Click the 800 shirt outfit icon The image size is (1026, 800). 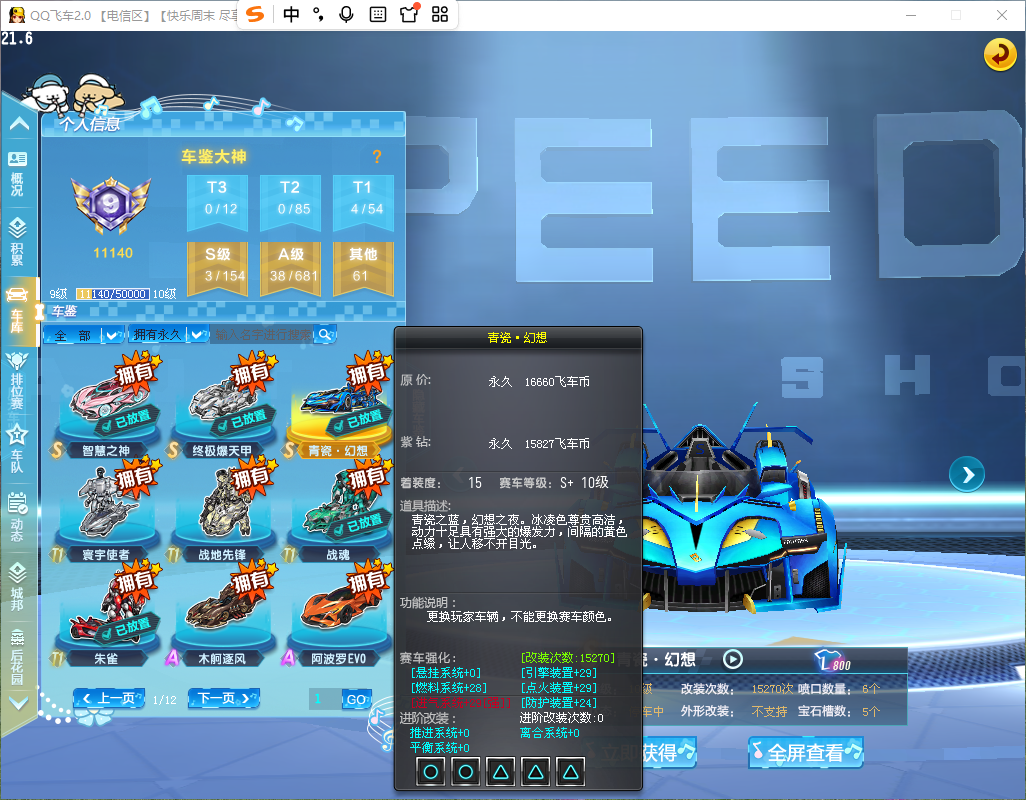point(832,661)
